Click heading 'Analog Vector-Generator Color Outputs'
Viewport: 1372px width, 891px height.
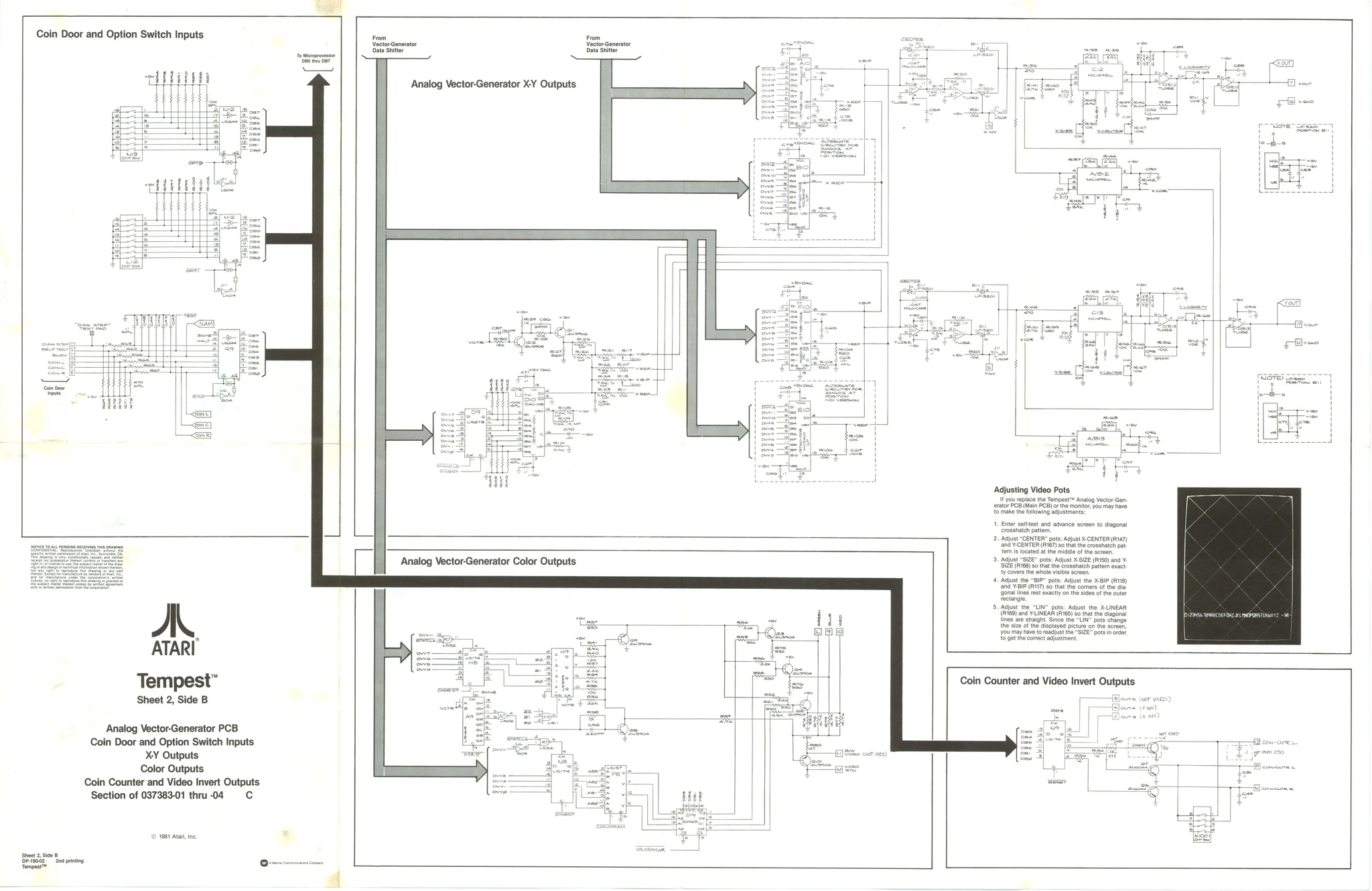point(488,561)
